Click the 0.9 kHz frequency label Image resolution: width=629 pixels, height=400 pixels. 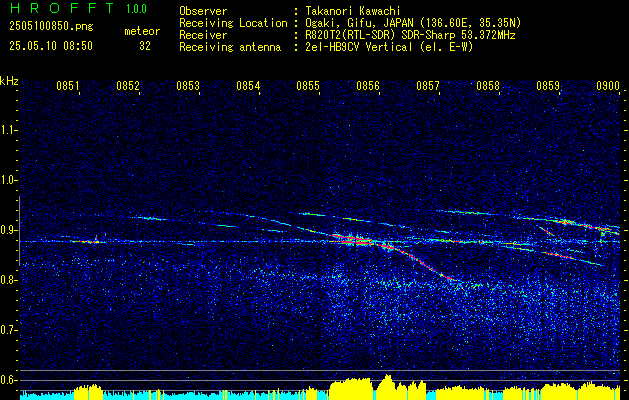[8, 230]
